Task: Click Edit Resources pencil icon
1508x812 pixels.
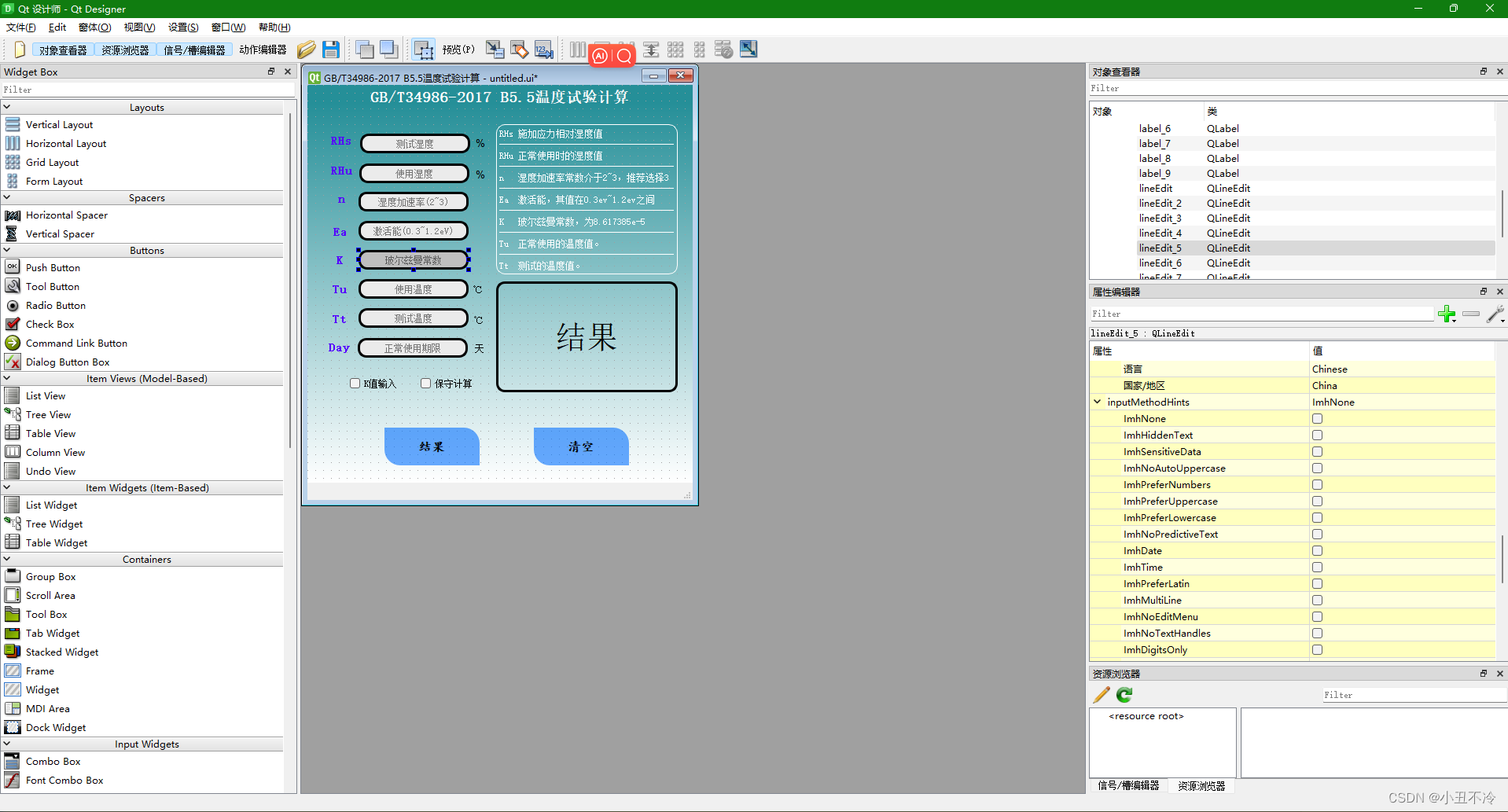Action: click(x=1102, y=695)
